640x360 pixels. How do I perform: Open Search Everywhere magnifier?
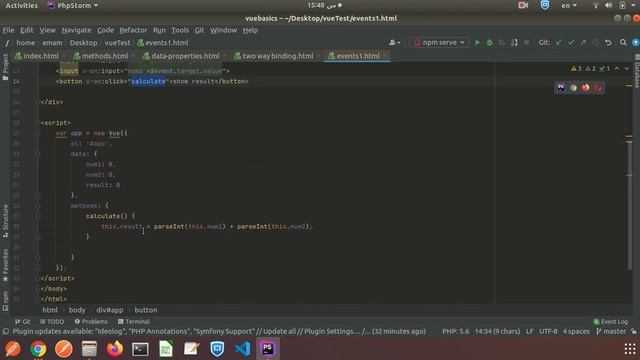tap(623, 42)
